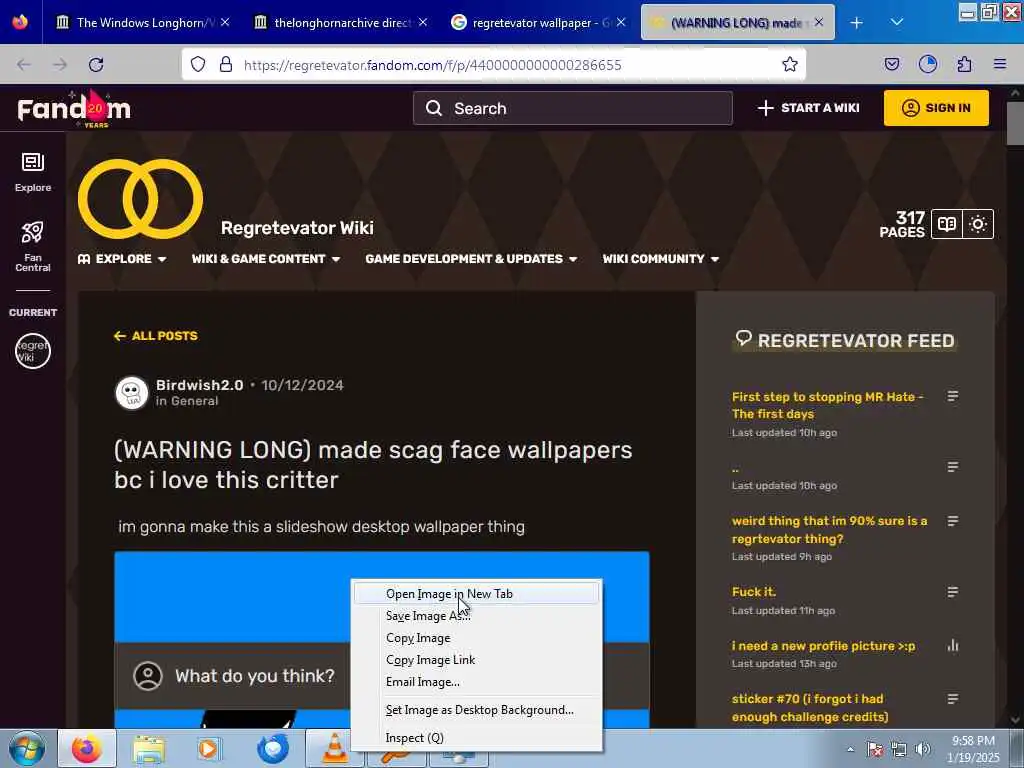Screen dimensions: 1024x768
Task: Open the Firefox account circle icon
Action: click(x=927, y=64)
